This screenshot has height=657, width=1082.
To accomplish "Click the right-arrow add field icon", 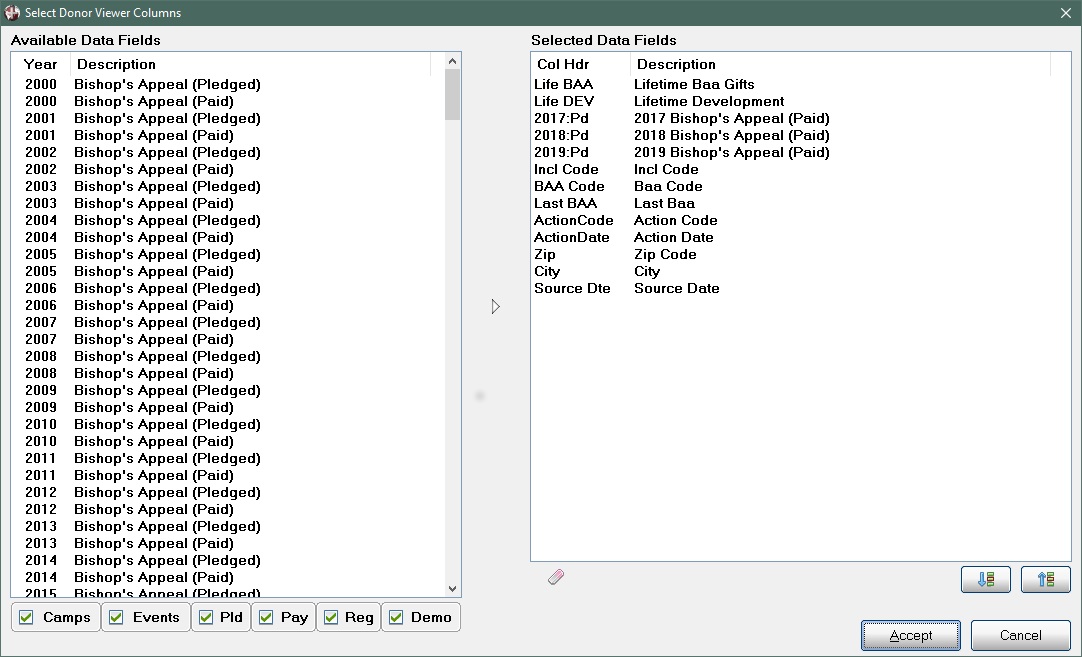I will click(x=495, y=306).
